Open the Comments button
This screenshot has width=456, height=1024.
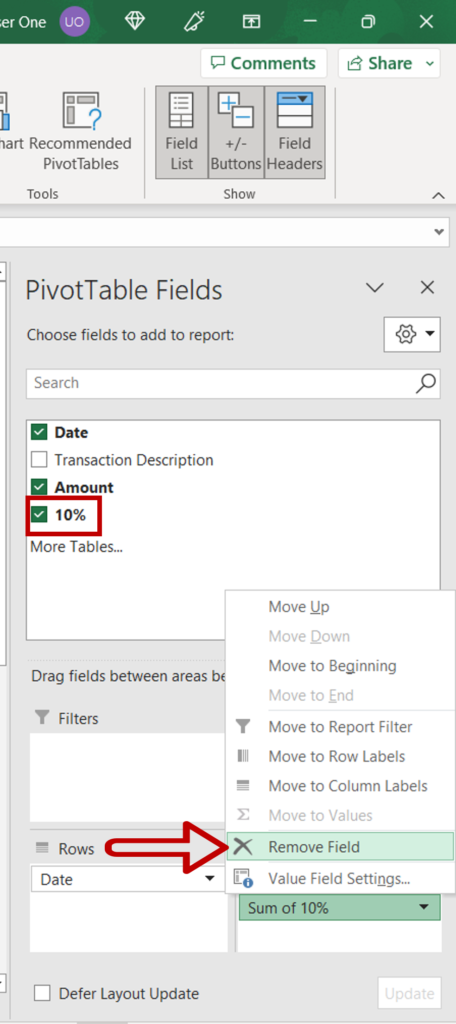click(x=264, y=63)
